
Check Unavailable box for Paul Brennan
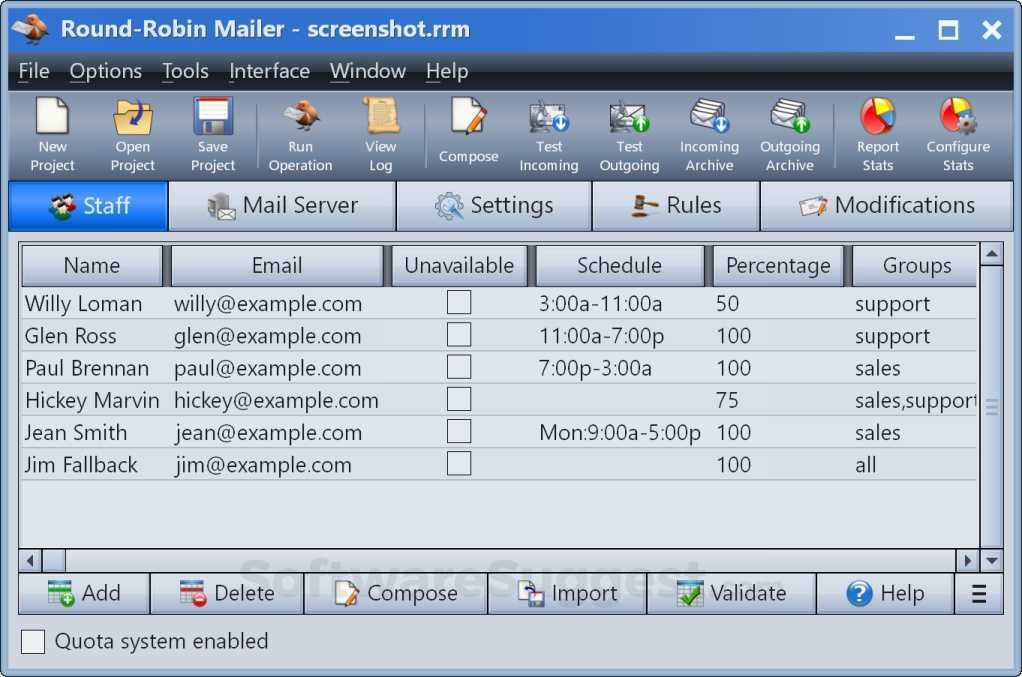(x=459, y=367)
